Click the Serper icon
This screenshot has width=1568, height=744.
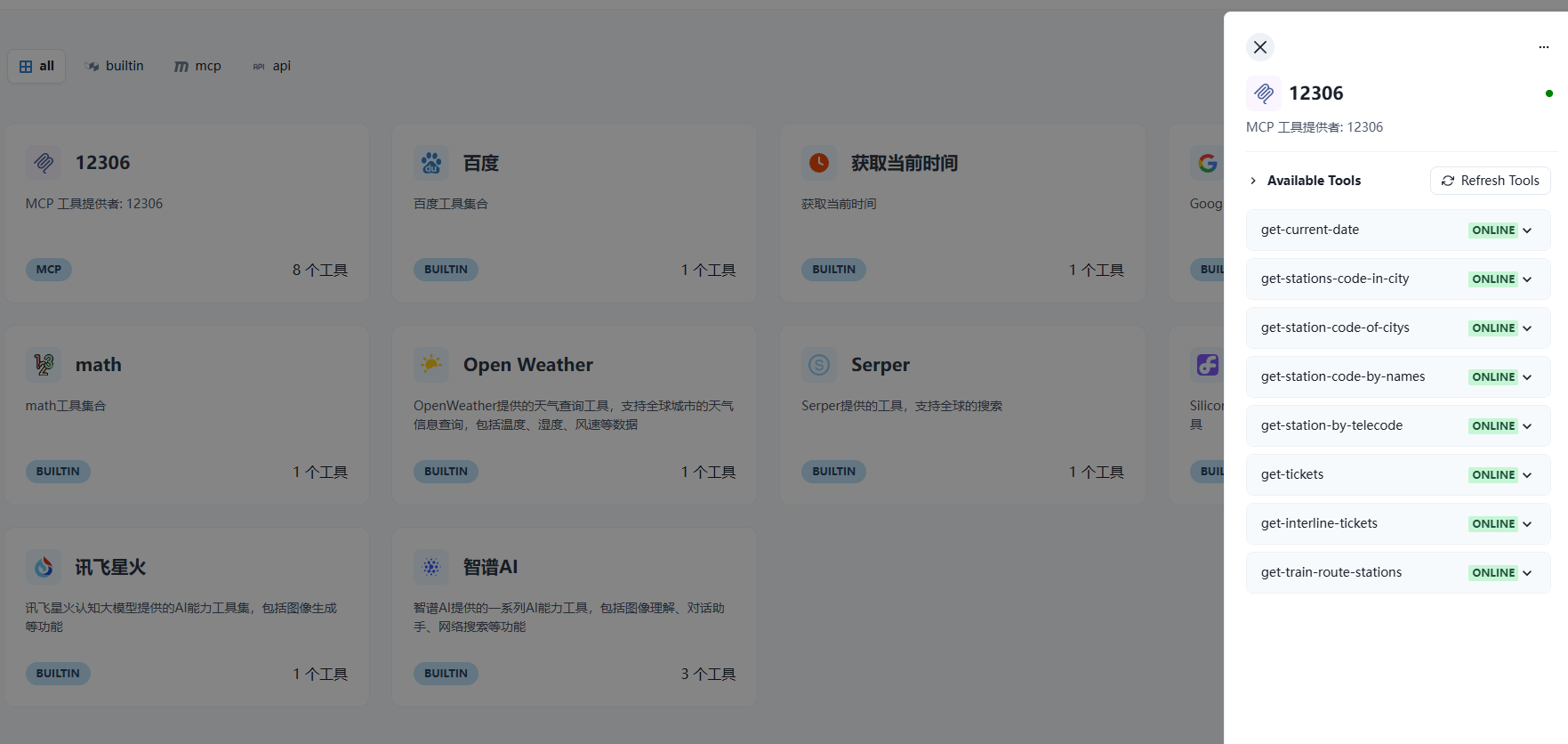tap(819, 365)
